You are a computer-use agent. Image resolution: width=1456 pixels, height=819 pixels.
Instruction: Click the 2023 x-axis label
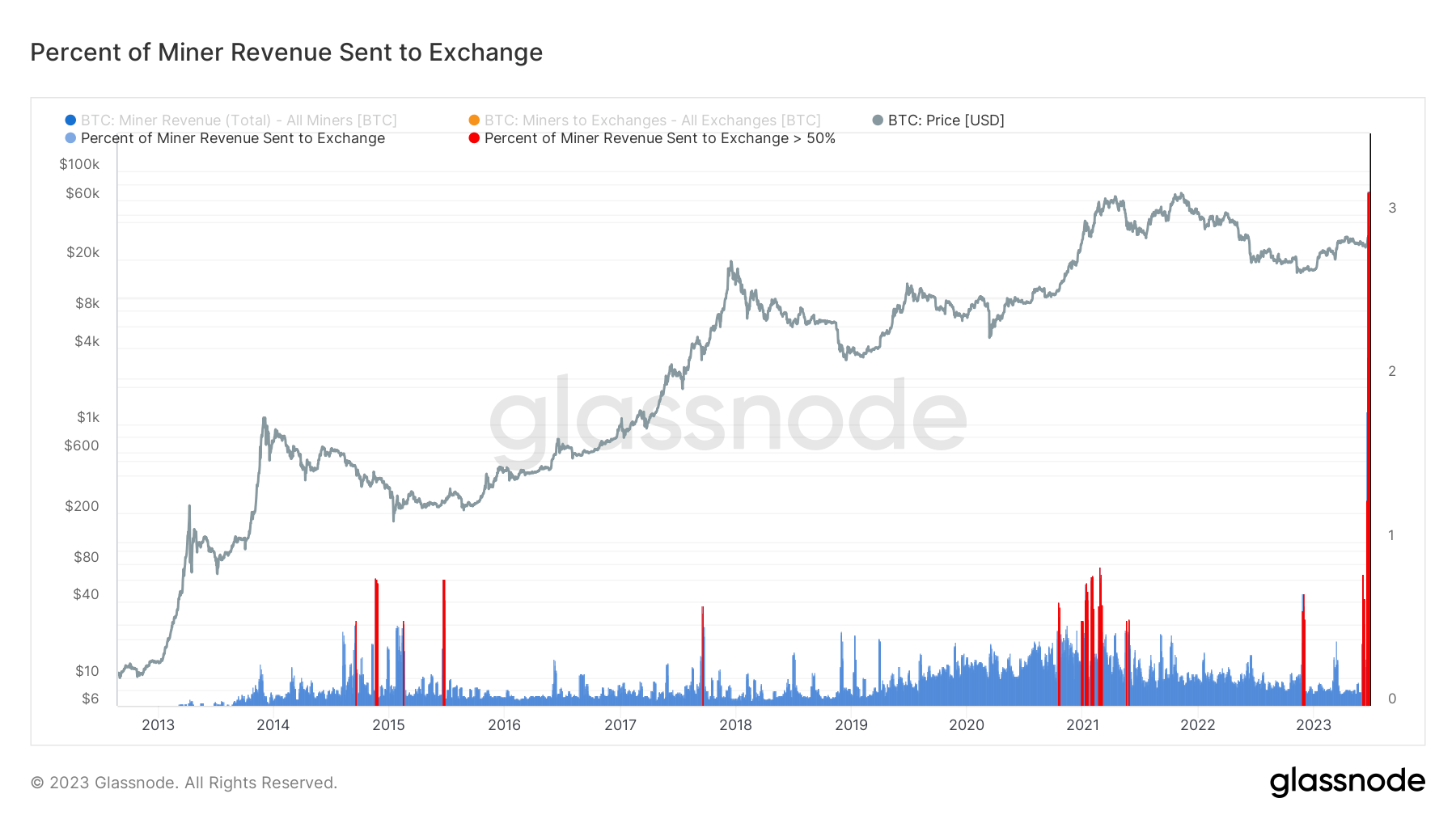click(x=1314, y=725)
